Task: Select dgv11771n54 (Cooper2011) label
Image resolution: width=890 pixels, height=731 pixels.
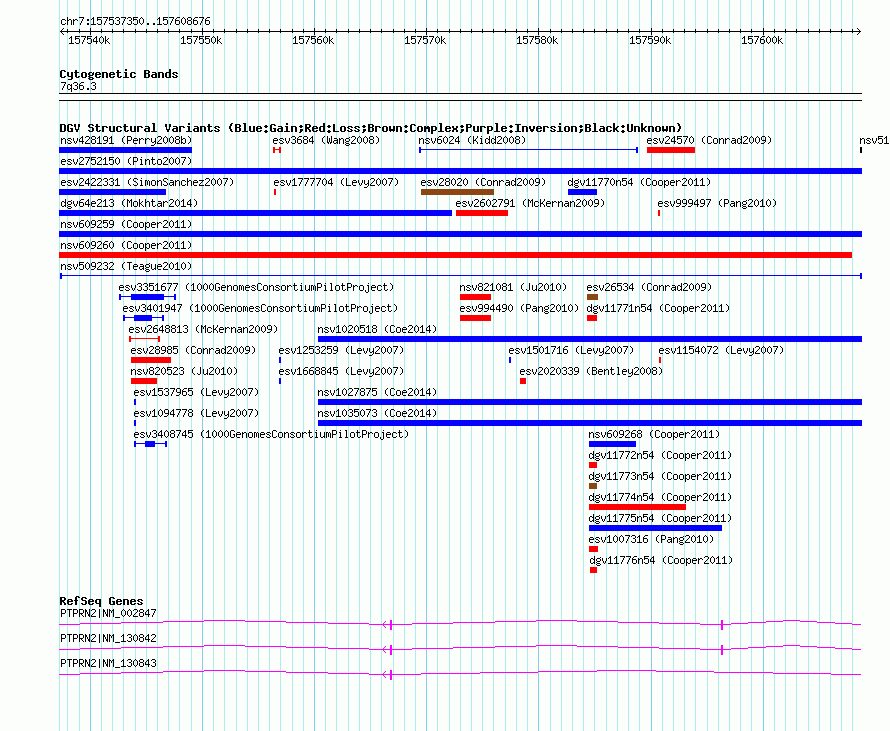Action: point(658,308)
